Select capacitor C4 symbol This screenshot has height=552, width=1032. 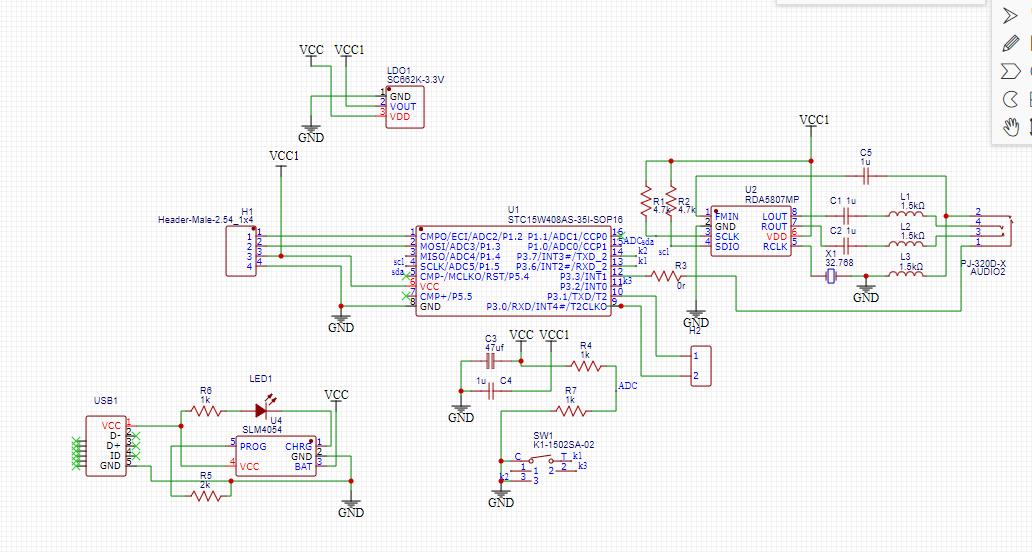point(490,391)
